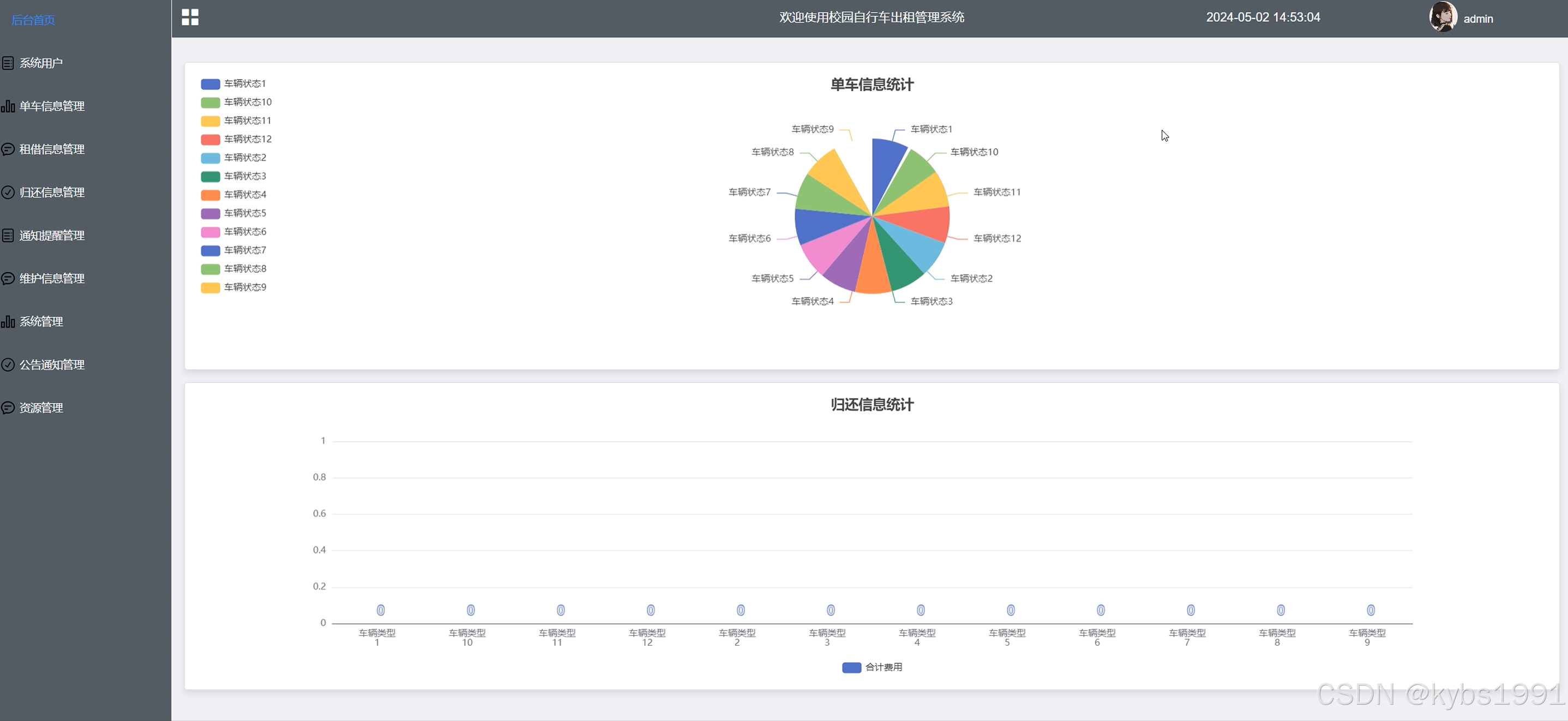
Task: Click the 车辆状态9 yellow legend swatch
Action: [210, 287]
